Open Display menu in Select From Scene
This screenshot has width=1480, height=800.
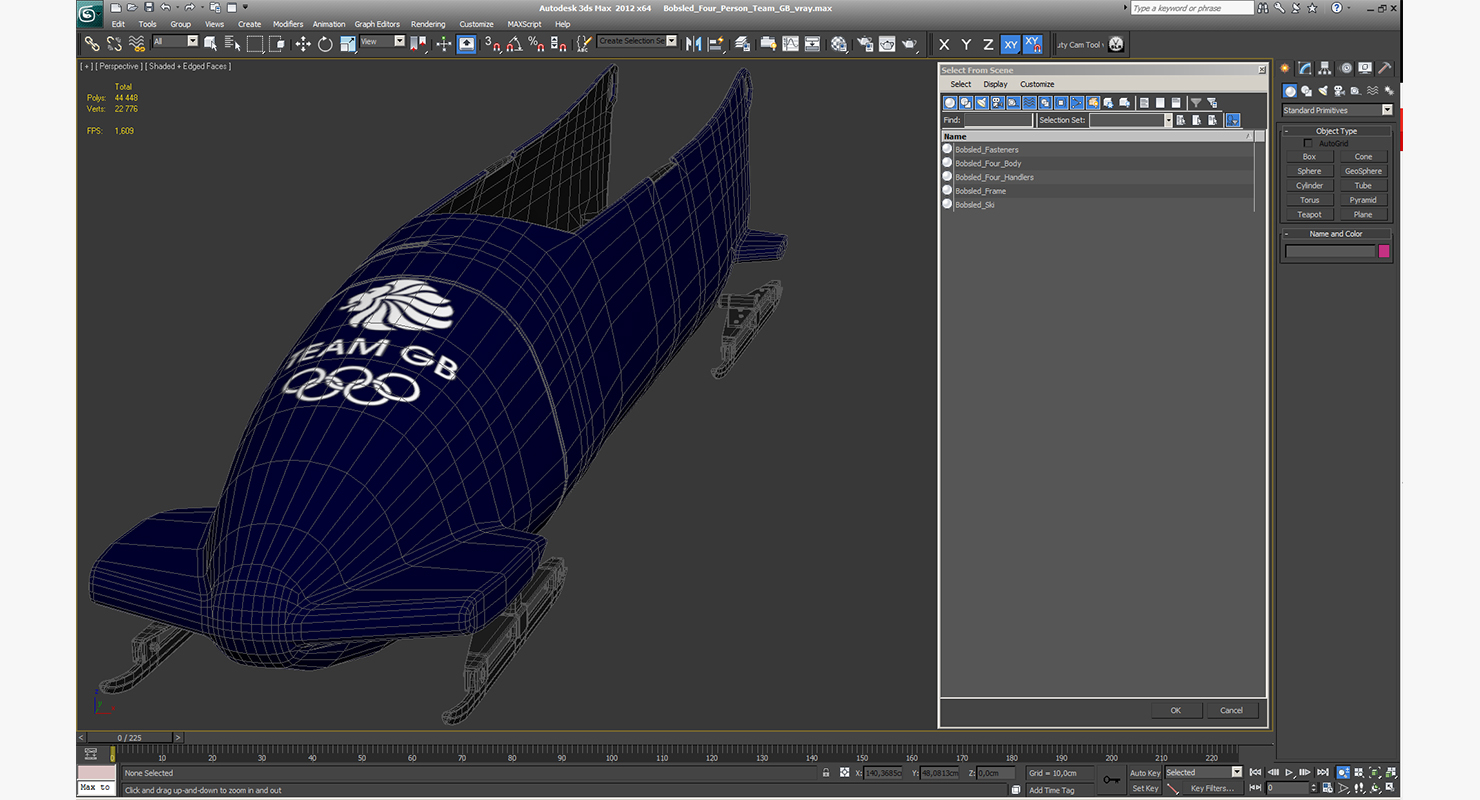click(x=995, y=85)
